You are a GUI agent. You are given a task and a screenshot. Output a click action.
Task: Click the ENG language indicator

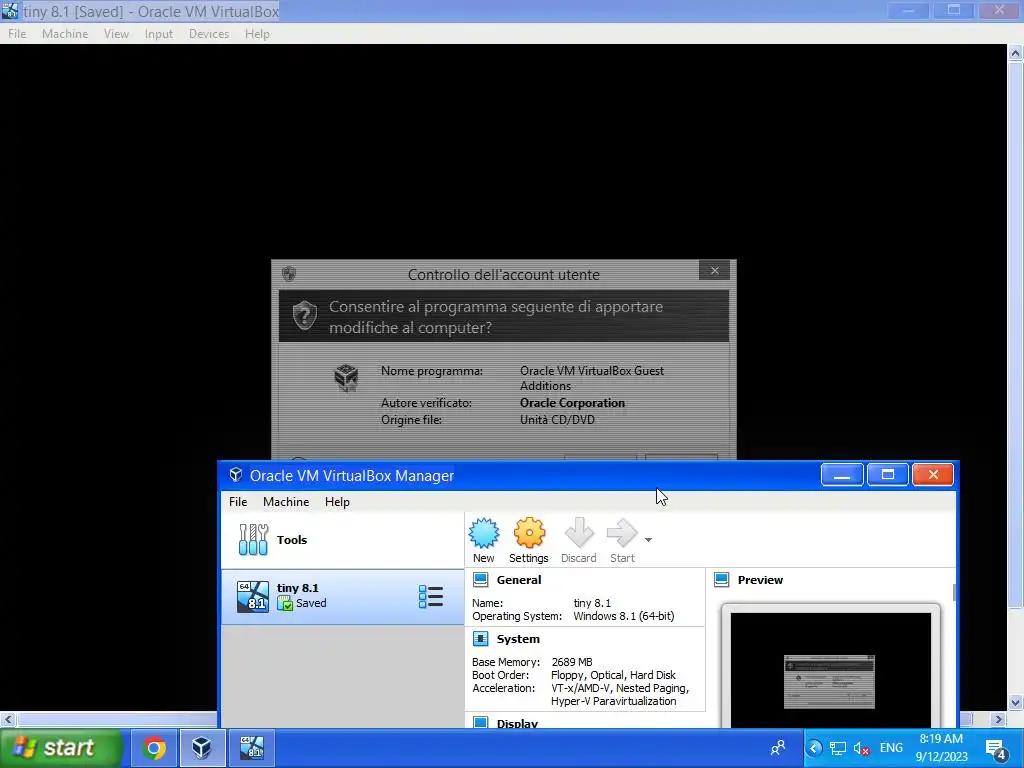click(891, 748)
